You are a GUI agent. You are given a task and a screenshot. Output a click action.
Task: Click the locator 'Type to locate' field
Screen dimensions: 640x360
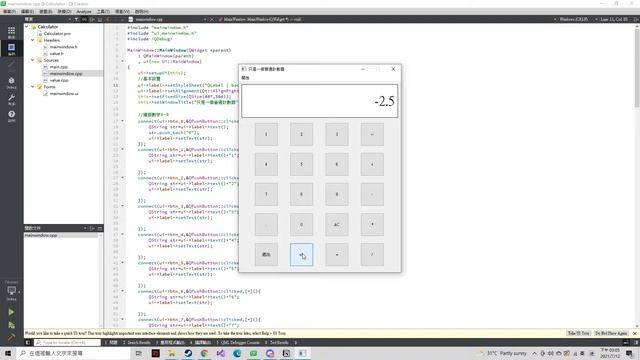[x=67, y=342]
